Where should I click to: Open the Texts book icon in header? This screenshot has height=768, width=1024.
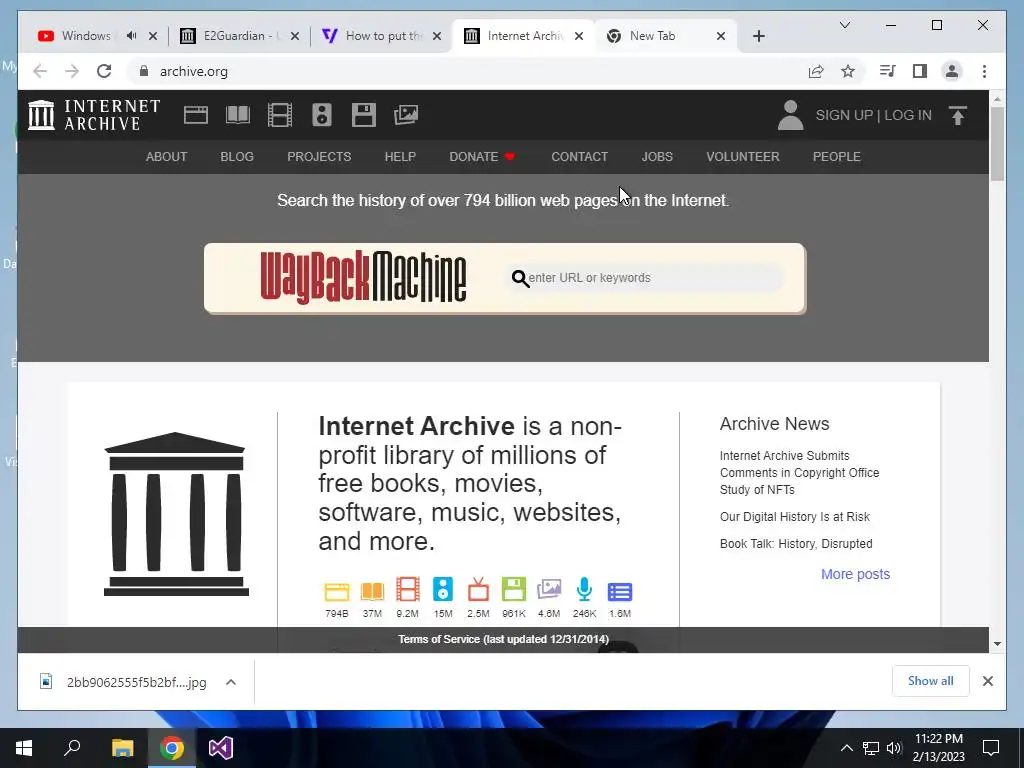[238, 115]
